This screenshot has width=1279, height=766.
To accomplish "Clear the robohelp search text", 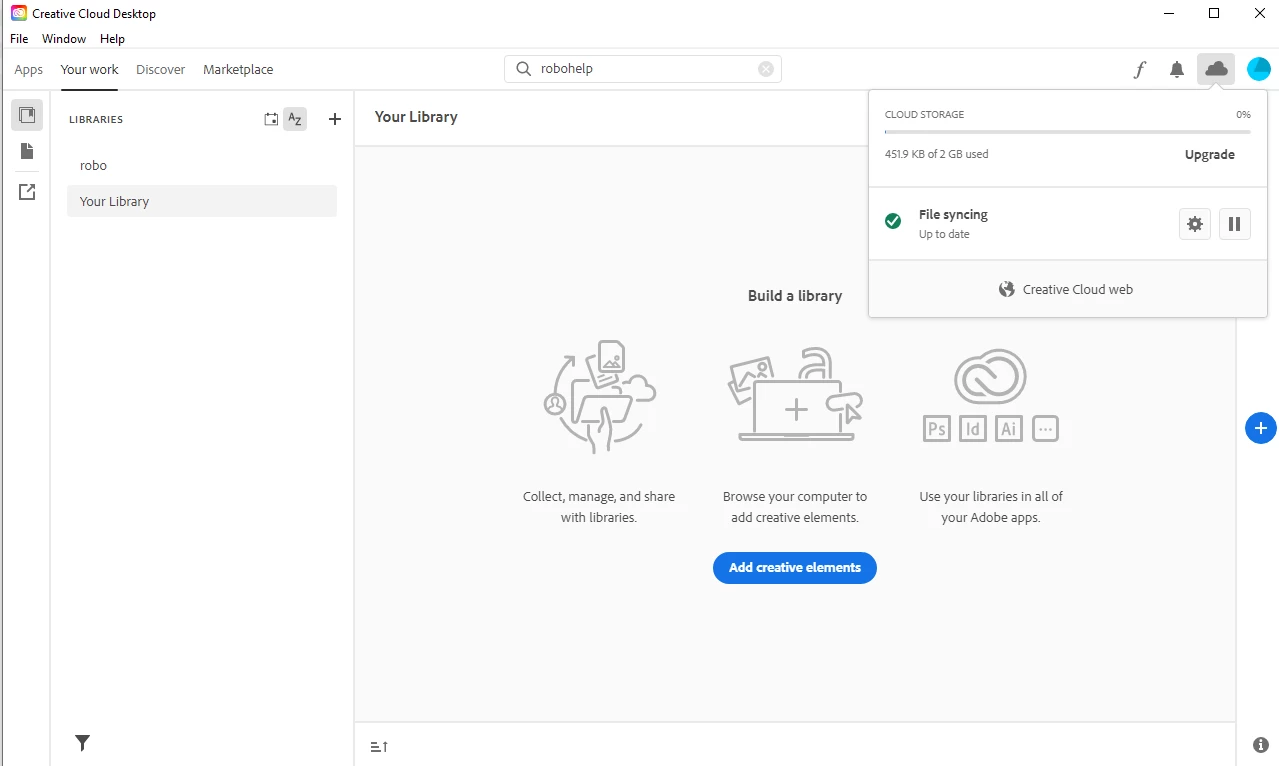I will 766,69.
